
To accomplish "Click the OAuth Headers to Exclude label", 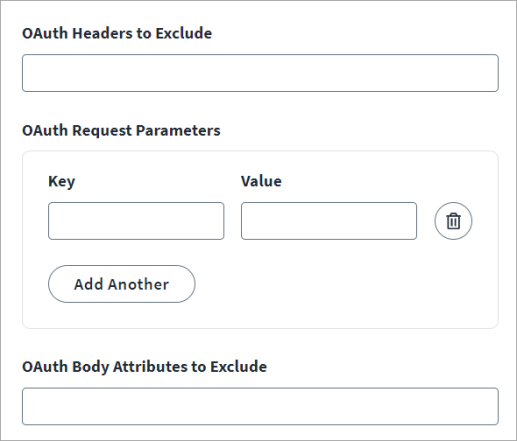I will (x=117, y=33).
